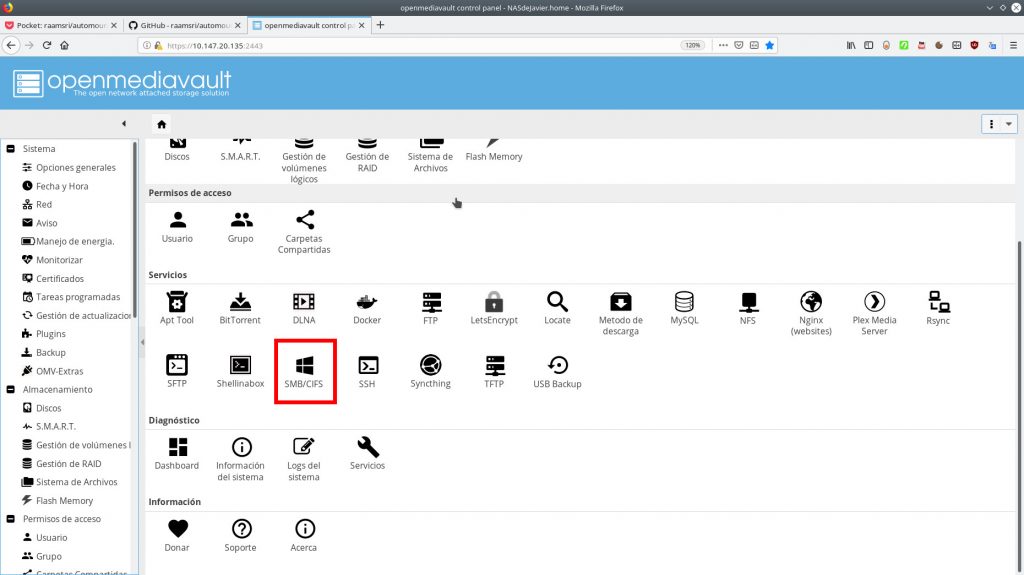This screenshot has height=575, width=1024.
Task: Open a new browser tab
Action: [380, 25]
